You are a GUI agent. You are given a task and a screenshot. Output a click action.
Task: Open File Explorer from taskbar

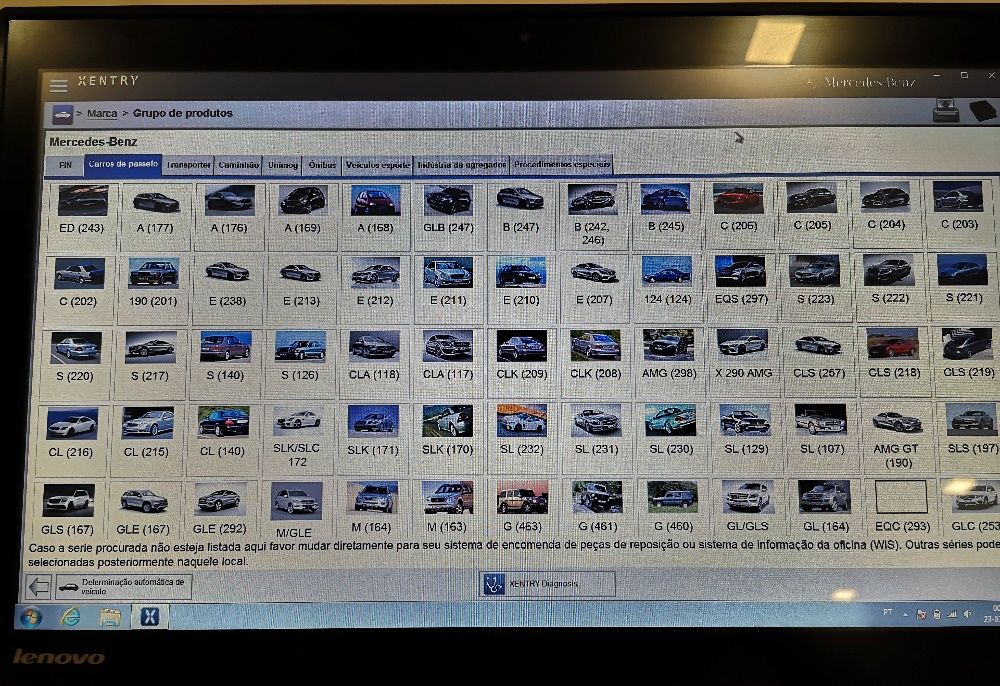[110, 617]
